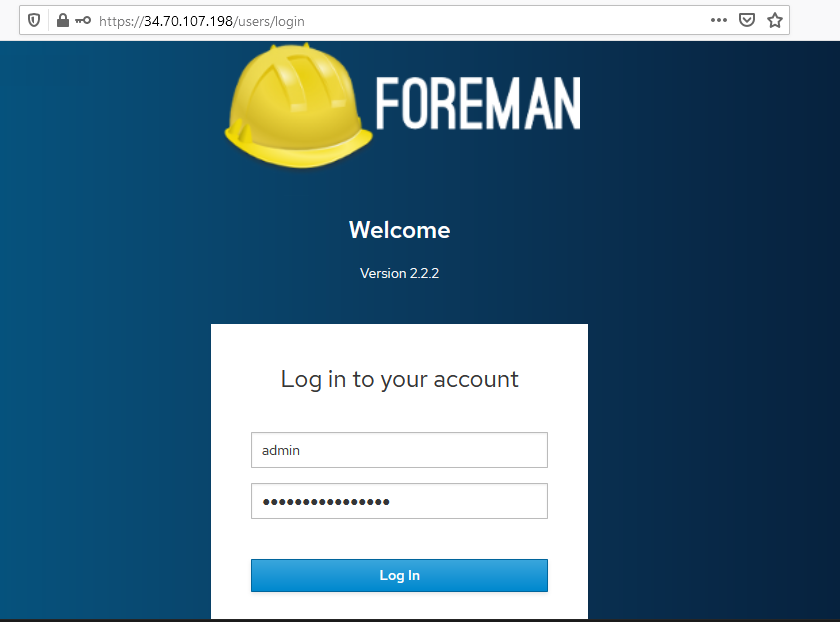Click the Welcome heading
Image resolution: width=840 pixels, height=622 pixels.
click(x=400, y=230)
